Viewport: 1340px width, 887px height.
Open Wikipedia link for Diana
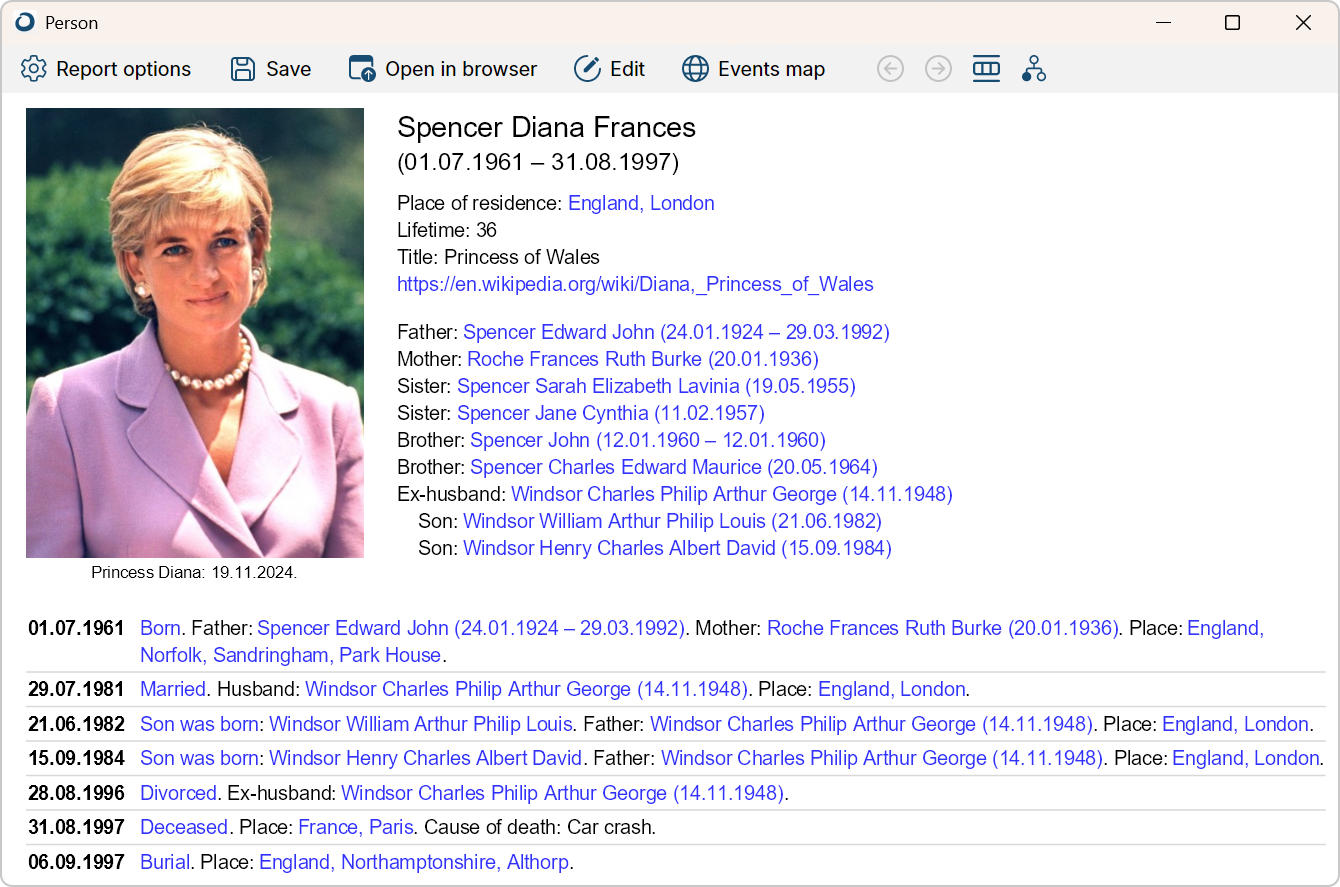pos(635,284)
